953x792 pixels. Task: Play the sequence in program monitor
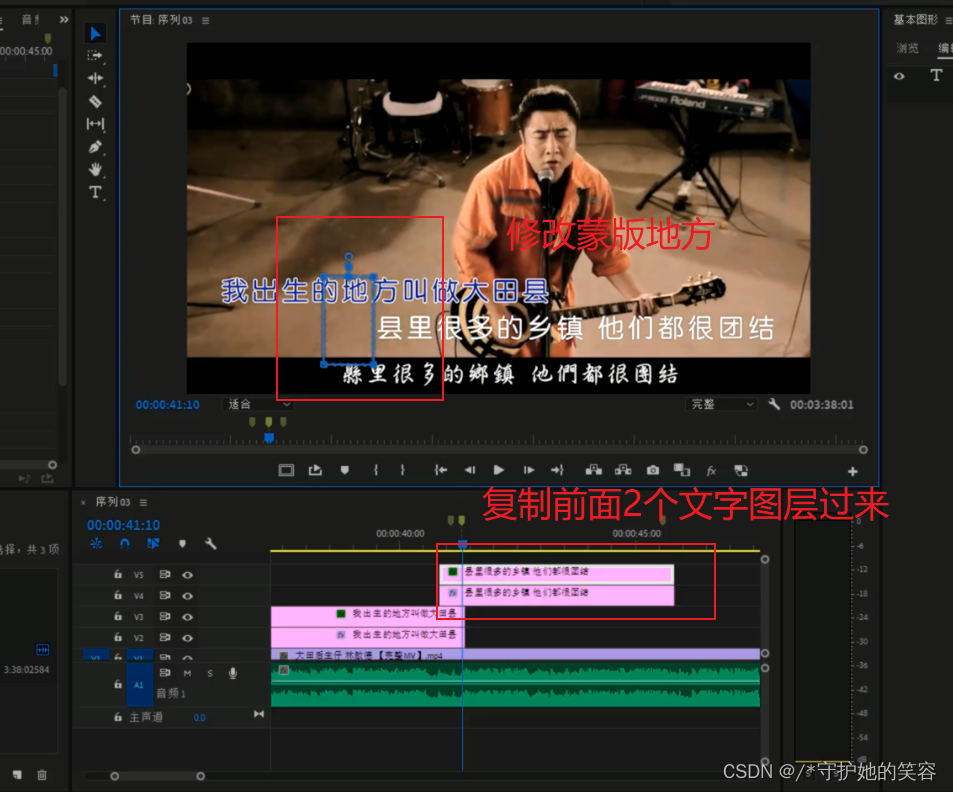[x=498, y=470]
